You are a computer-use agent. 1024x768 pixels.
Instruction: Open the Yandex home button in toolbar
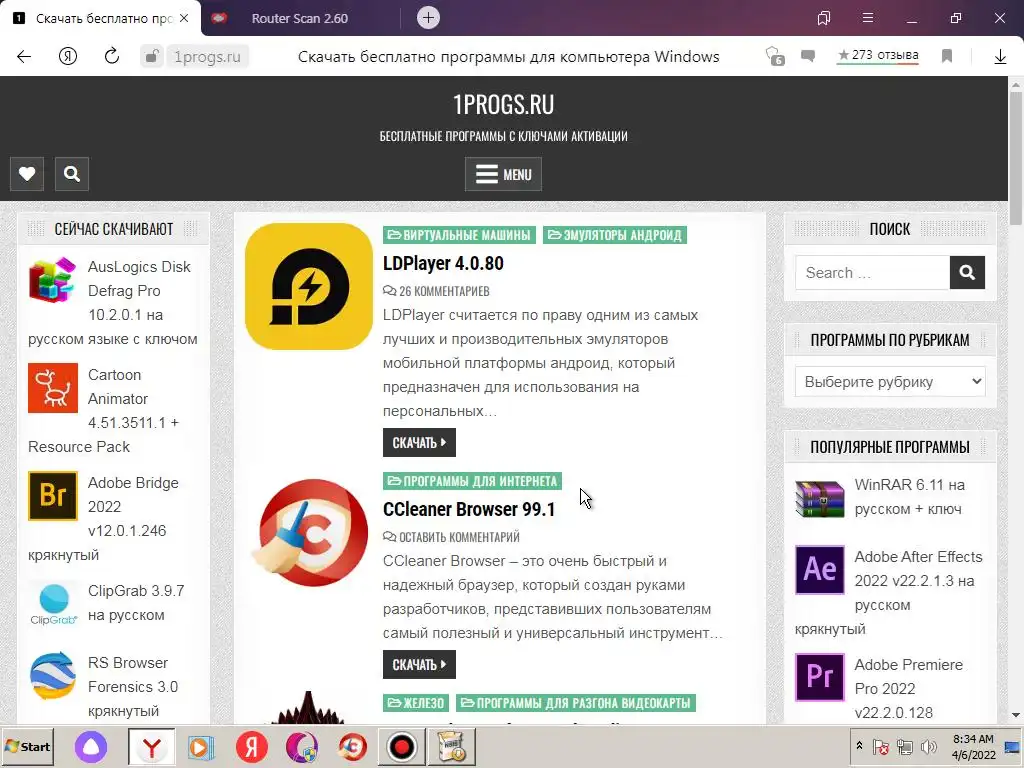point(68,57)
